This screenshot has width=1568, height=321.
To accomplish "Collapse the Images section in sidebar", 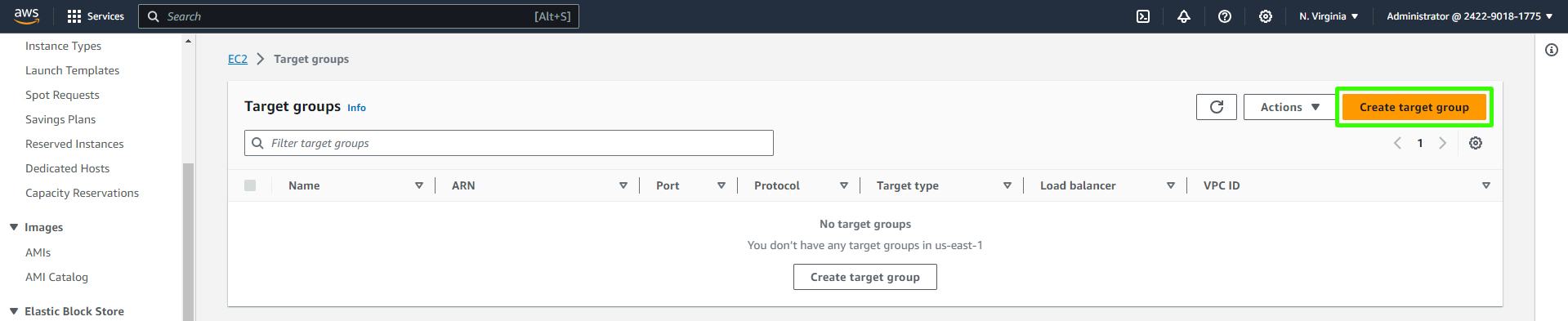I will 14,227.
